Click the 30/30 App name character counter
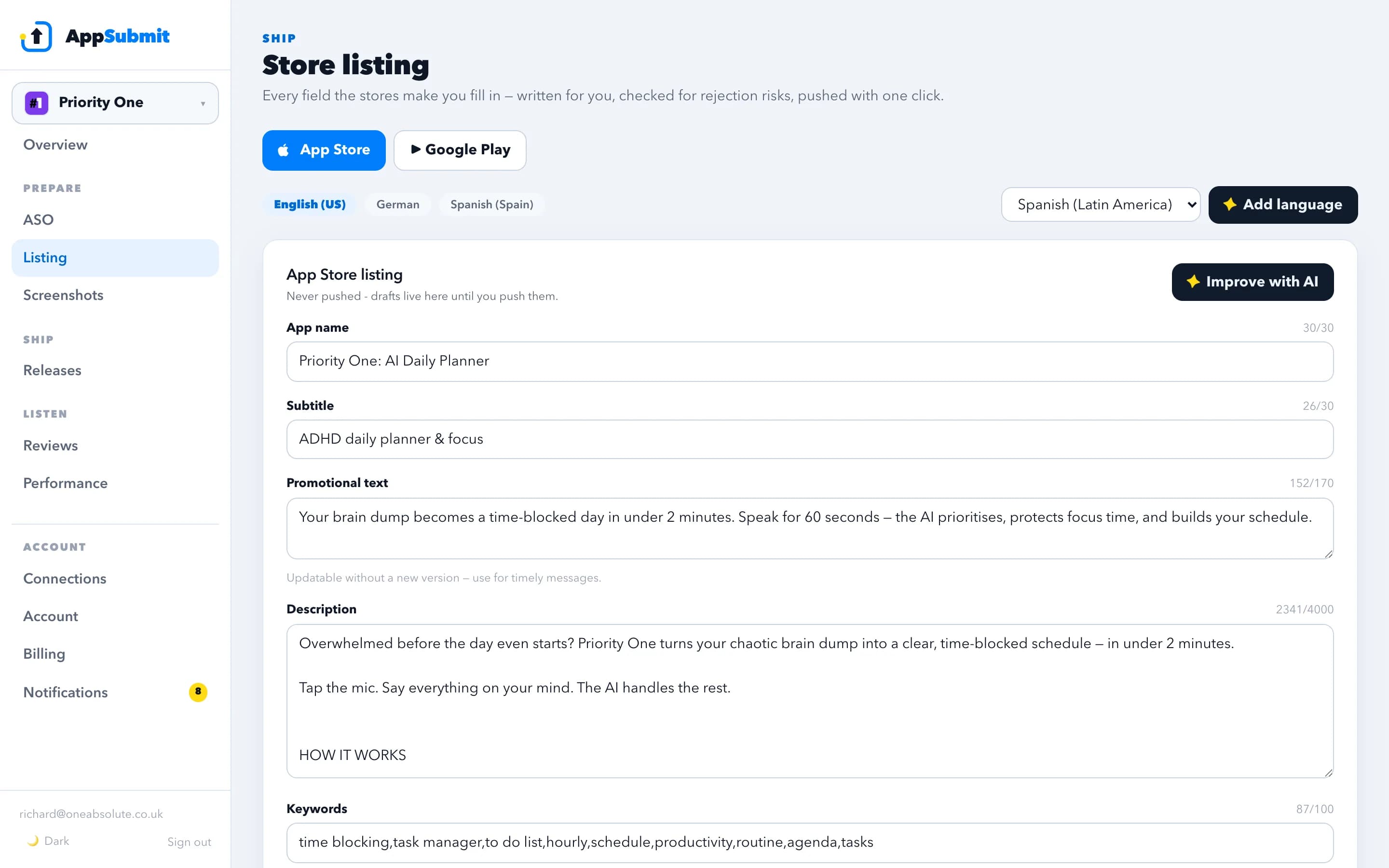 pyautogui.click(x=1318, y=328)
